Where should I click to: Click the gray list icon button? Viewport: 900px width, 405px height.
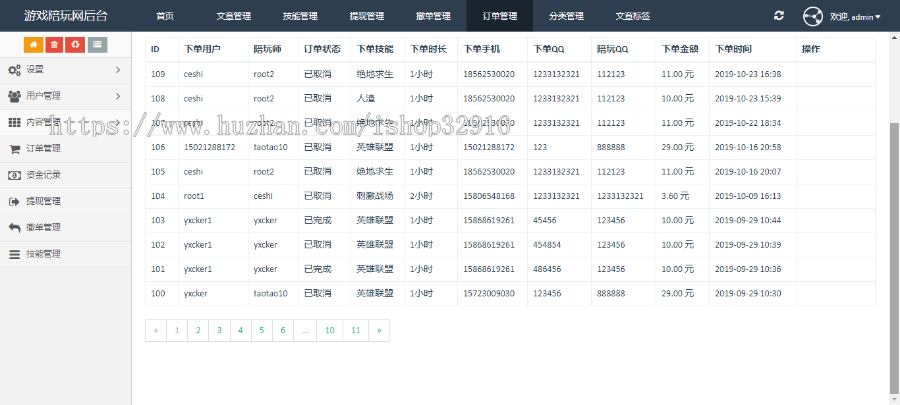point(97,44)
